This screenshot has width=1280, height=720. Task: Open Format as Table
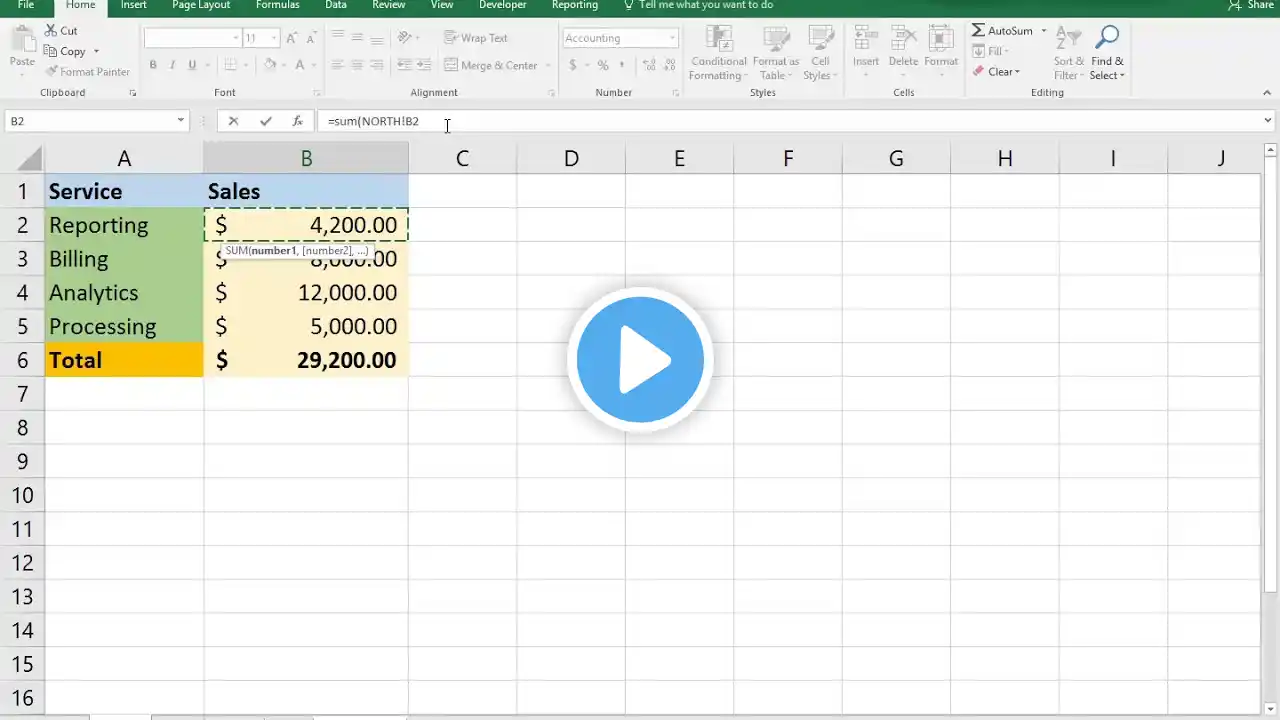tap(776, 53)
